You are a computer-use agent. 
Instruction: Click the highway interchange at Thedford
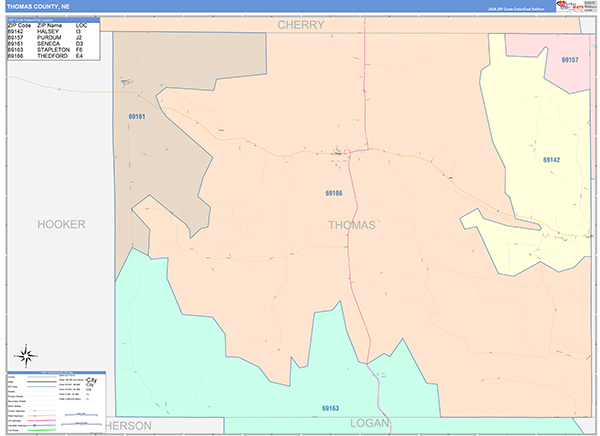click(347, 152)
